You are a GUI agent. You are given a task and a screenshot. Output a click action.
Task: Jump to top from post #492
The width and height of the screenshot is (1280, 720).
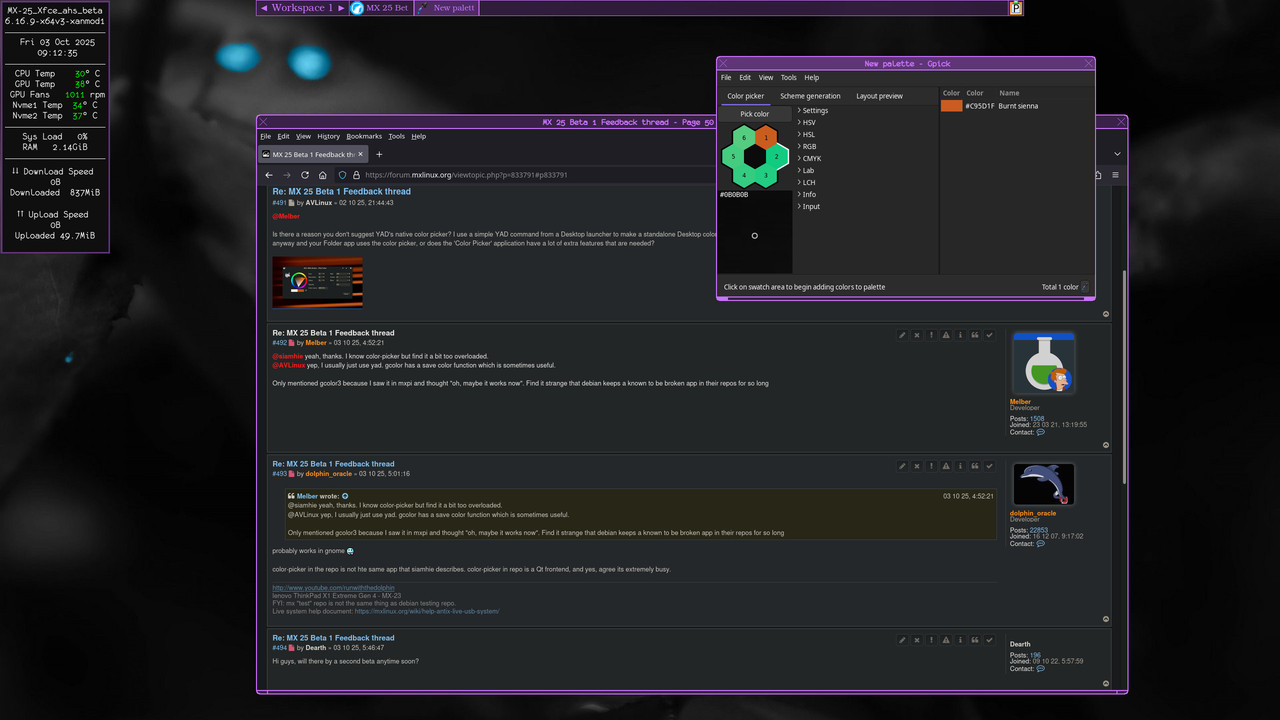pos(1105,445)
